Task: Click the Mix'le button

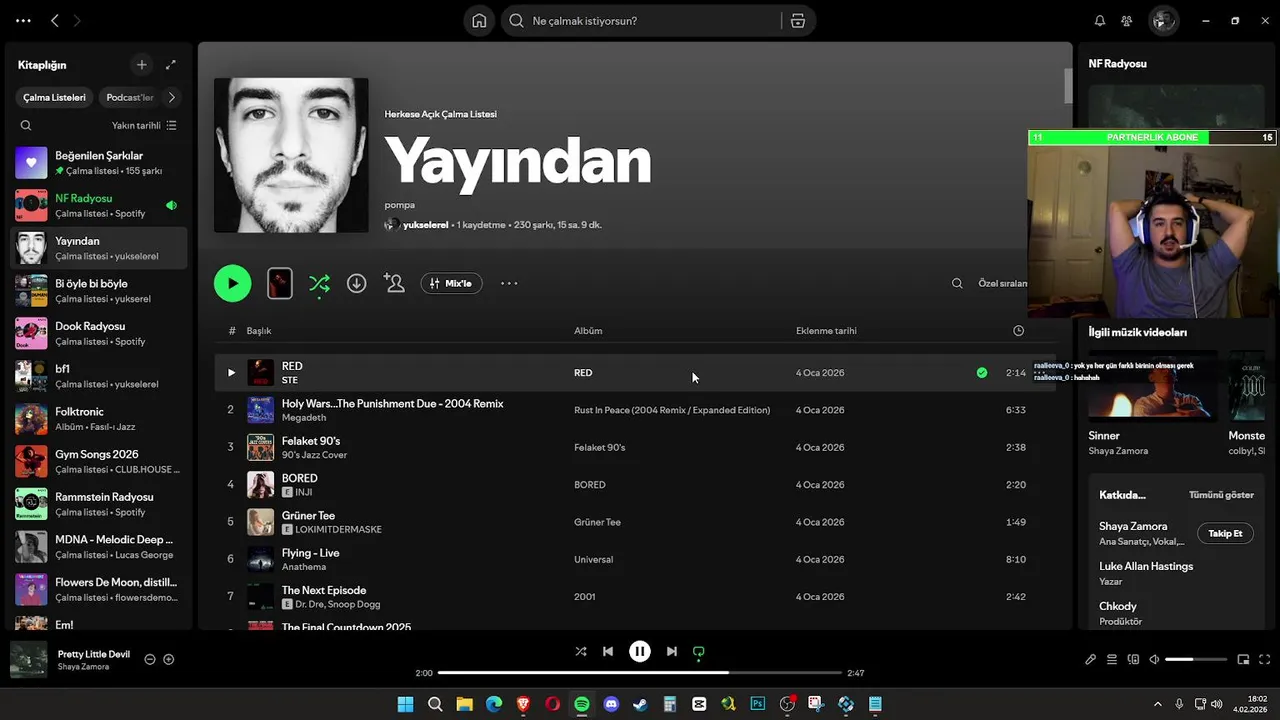Action: click(451, 283)
